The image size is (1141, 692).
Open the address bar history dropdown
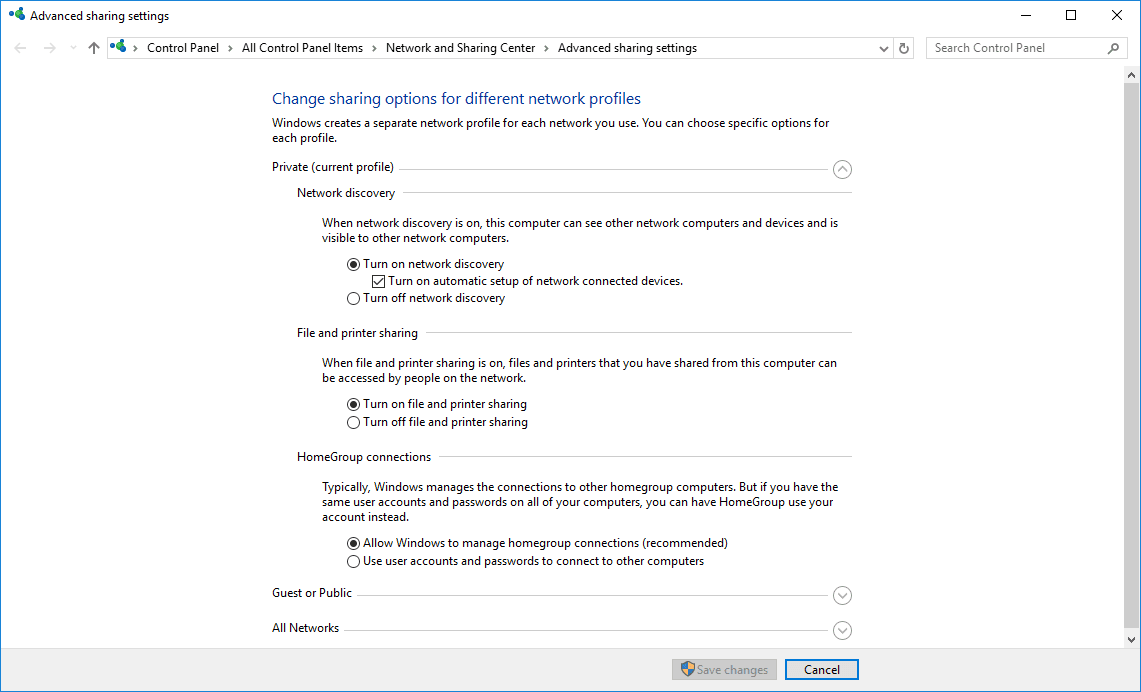point(883,48)
